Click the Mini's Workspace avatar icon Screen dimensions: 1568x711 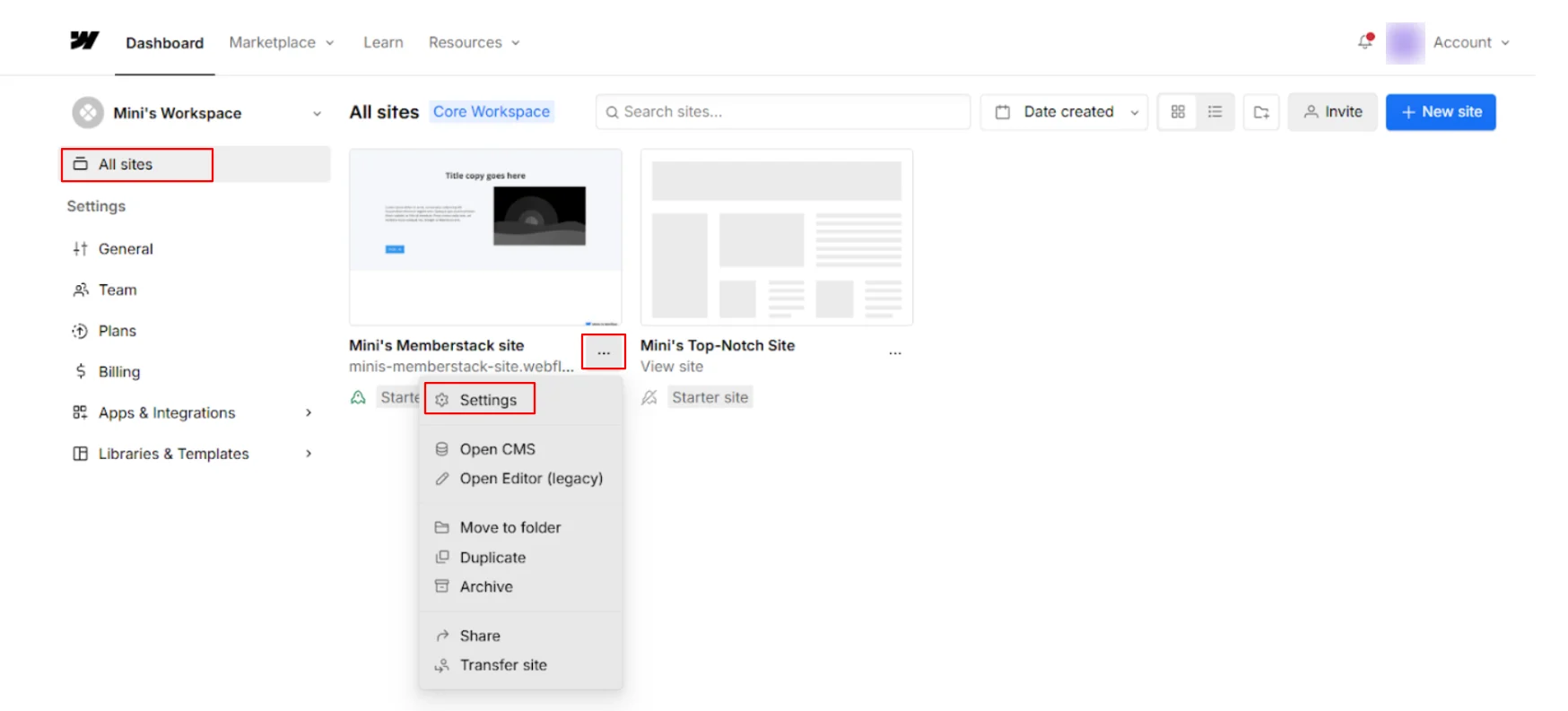(88, 113)
